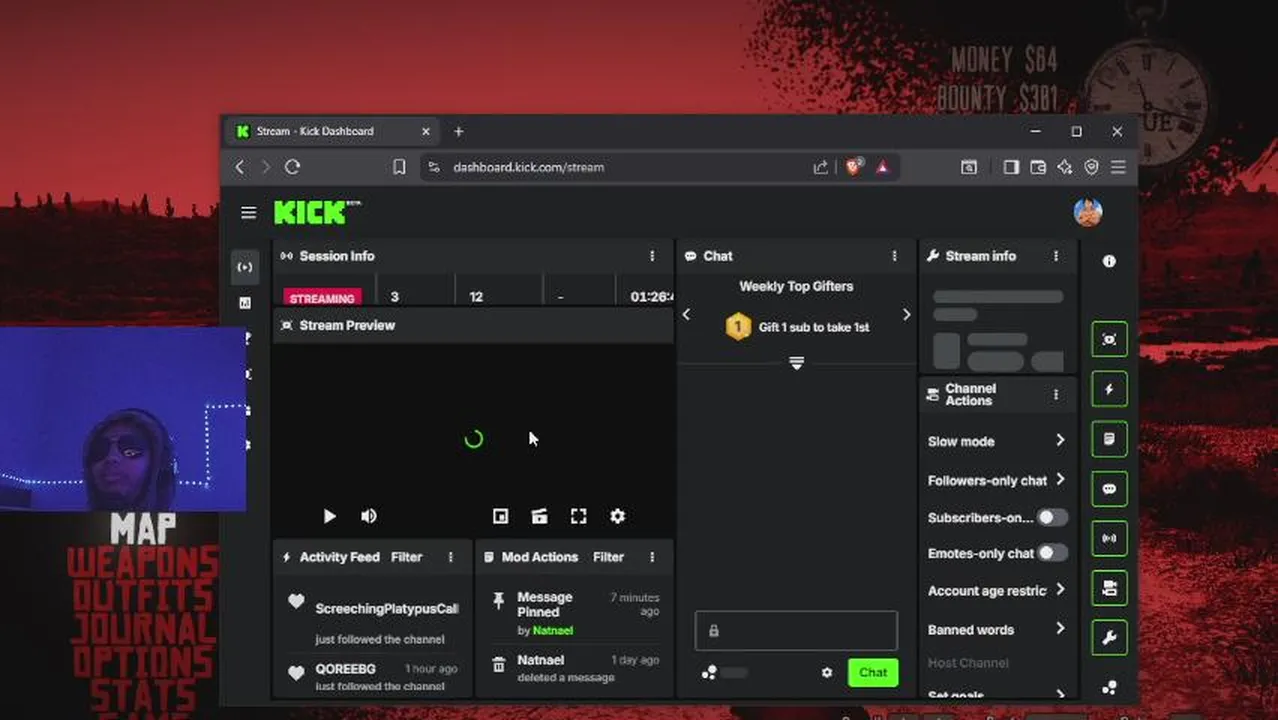Image resolution: width=1278 pixels, height=720 pixels.
Task: Click the green Chat send button
Action: pyautogui.click(x=872, y=672)
